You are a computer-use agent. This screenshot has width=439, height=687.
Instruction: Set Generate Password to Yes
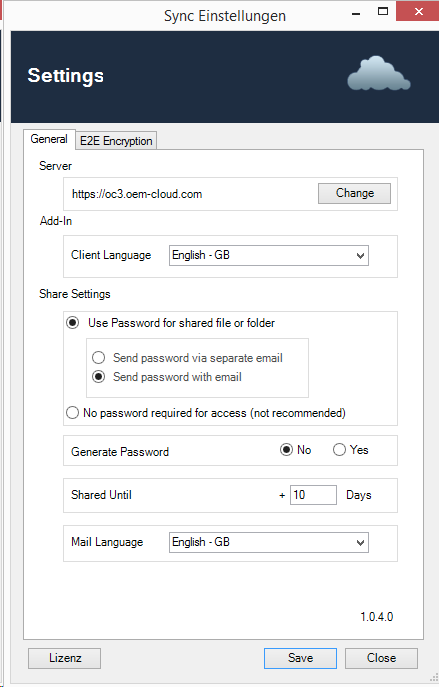pyautogui.click(x=350, y=450)
